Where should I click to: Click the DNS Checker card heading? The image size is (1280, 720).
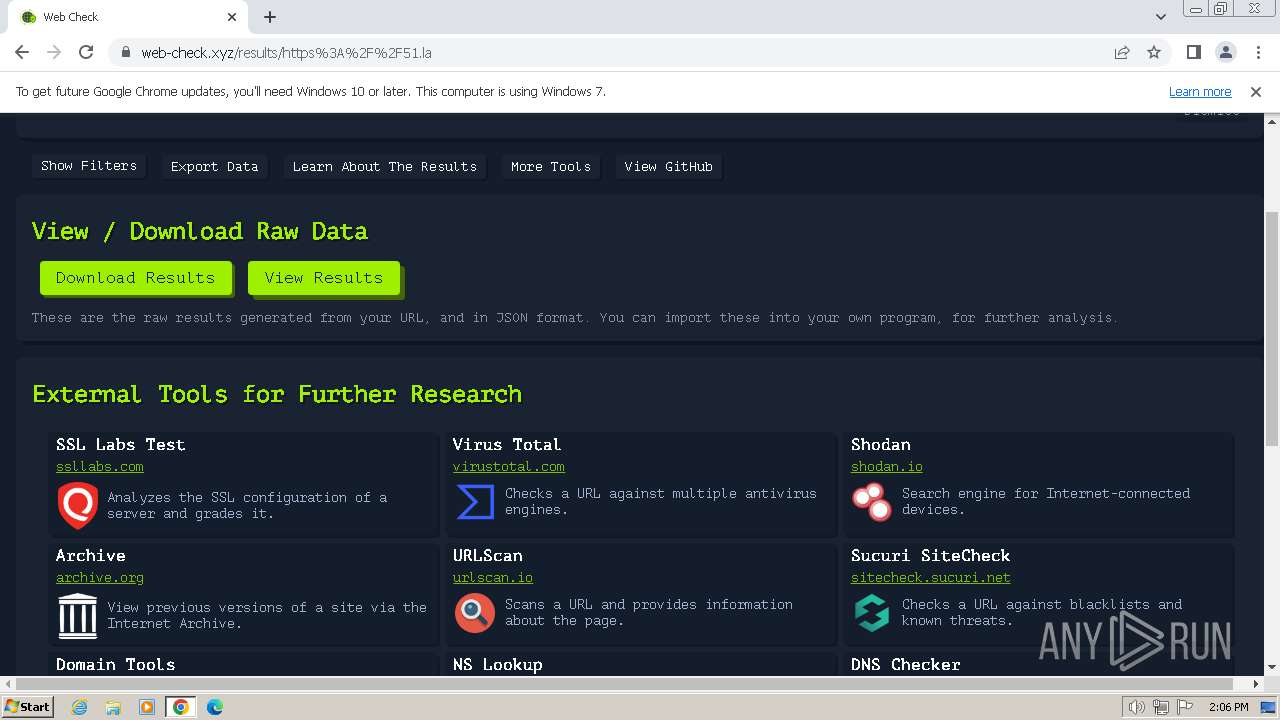pyautogui.click(x=906, y=665)
